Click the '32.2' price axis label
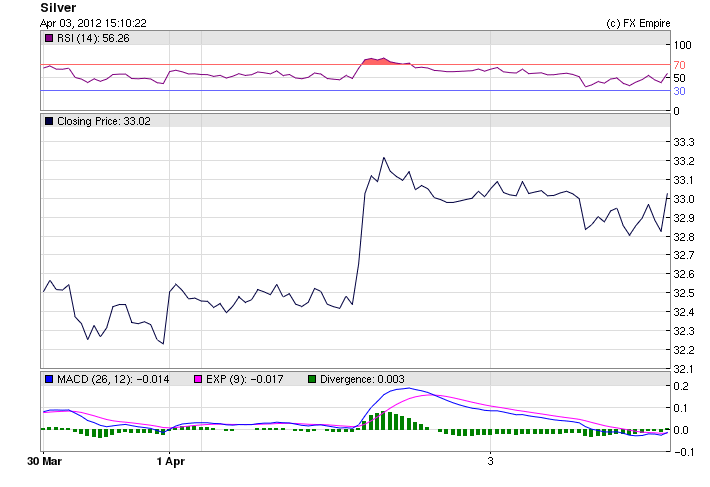The height and width of the screenshot is (487, 710). [x=684, y=350]
